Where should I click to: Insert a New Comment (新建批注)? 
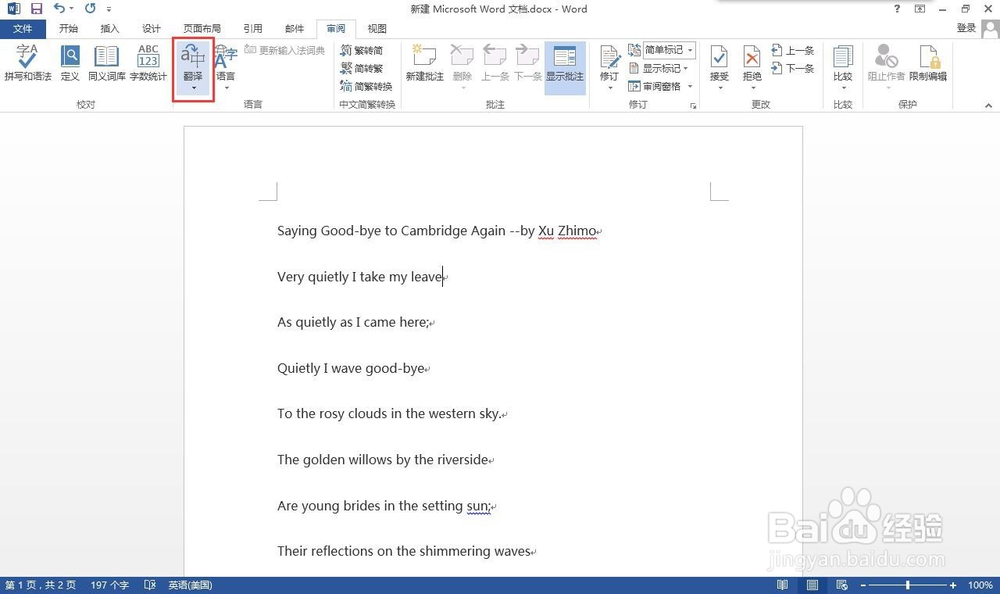424,63
